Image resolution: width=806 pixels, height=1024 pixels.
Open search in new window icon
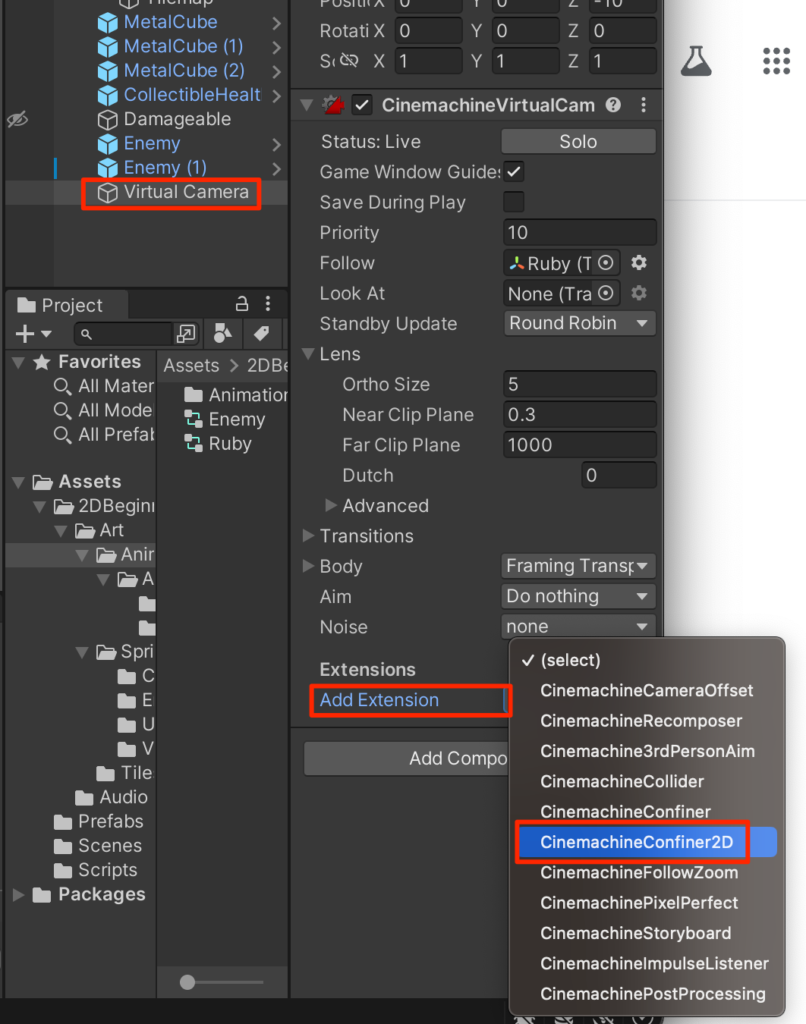click(185, 334)
